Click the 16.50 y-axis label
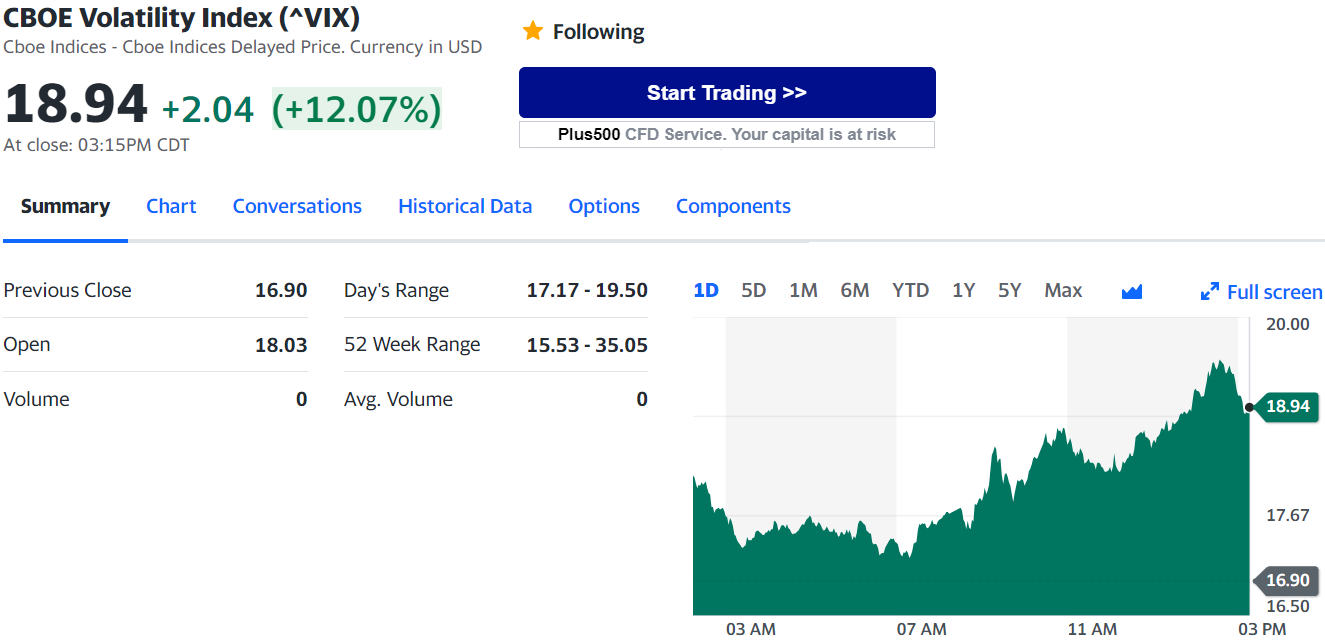Viewport: 1325px width, 641px height. [1287, 606]
